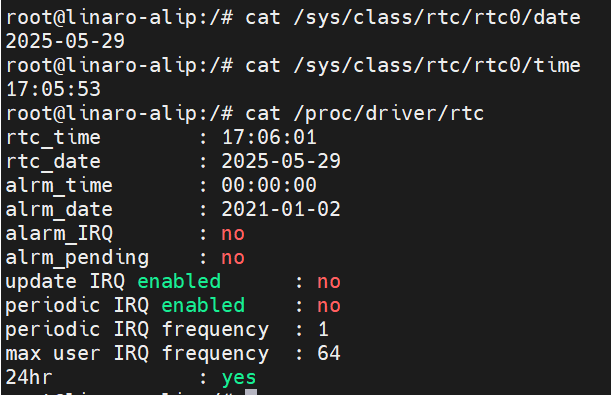Click the 'cat /sys/class/rtc/rtc0/time' command text
Image resolution: width=611 pixels, height=395 pixels.
pos(413,65)
